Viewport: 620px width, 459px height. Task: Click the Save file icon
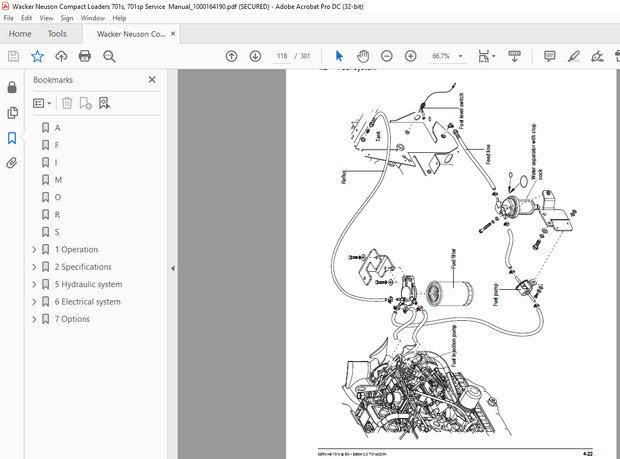click(13, 56)
